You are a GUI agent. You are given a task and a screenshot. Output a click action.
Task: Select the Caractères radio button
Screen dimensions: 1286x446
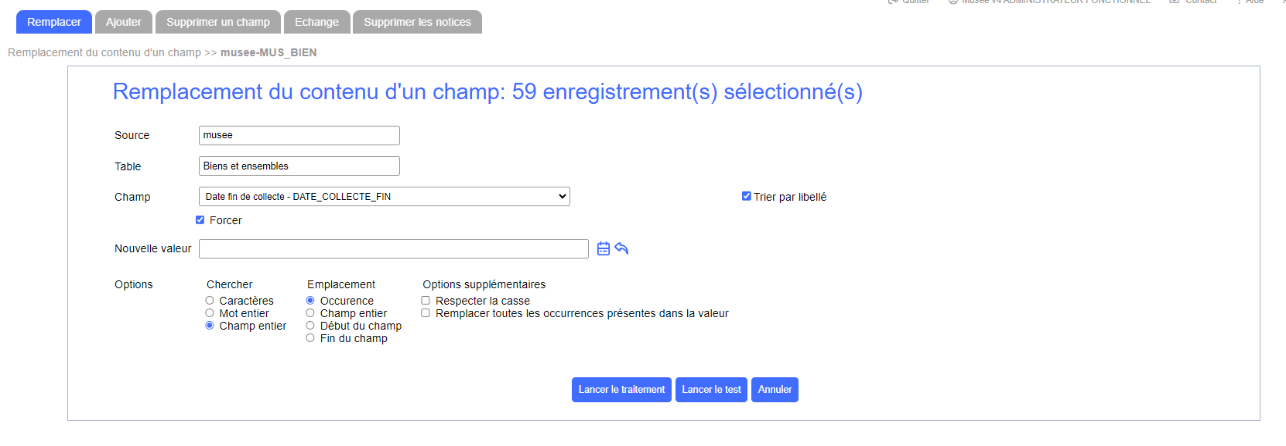(x=209, y=300)
